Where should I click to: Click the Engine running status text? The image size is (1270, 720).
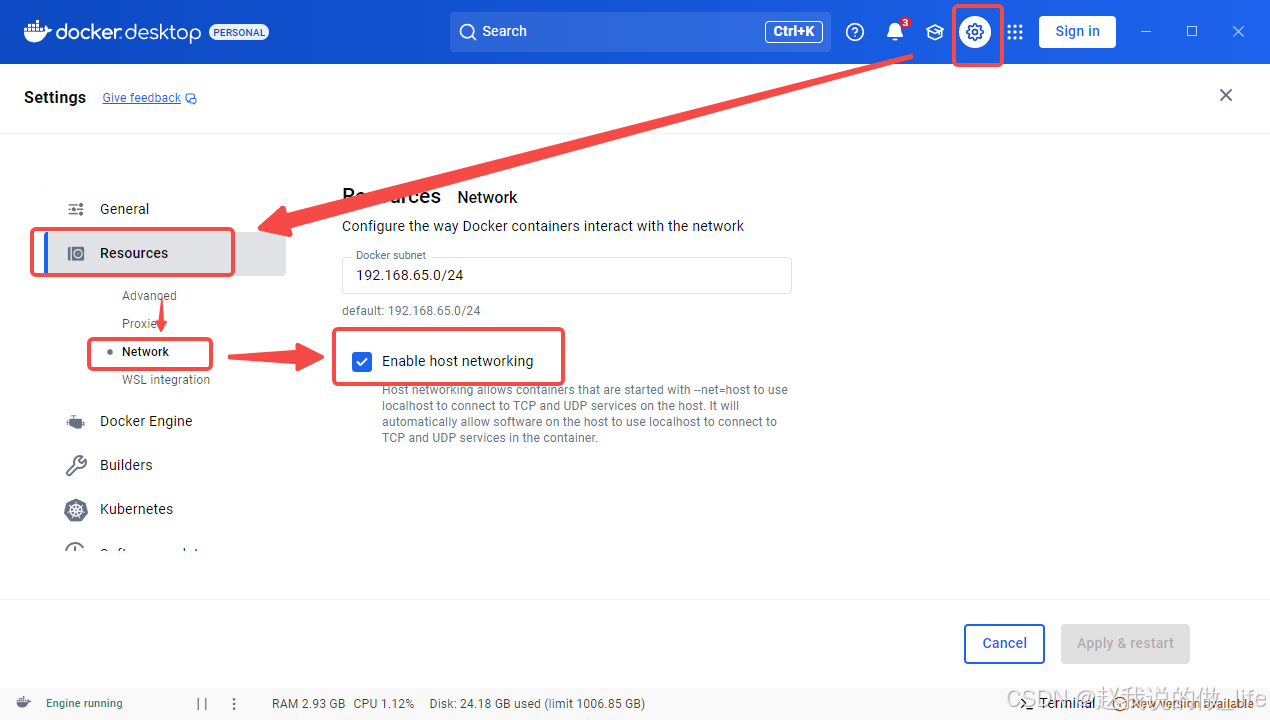click(84, 703)
